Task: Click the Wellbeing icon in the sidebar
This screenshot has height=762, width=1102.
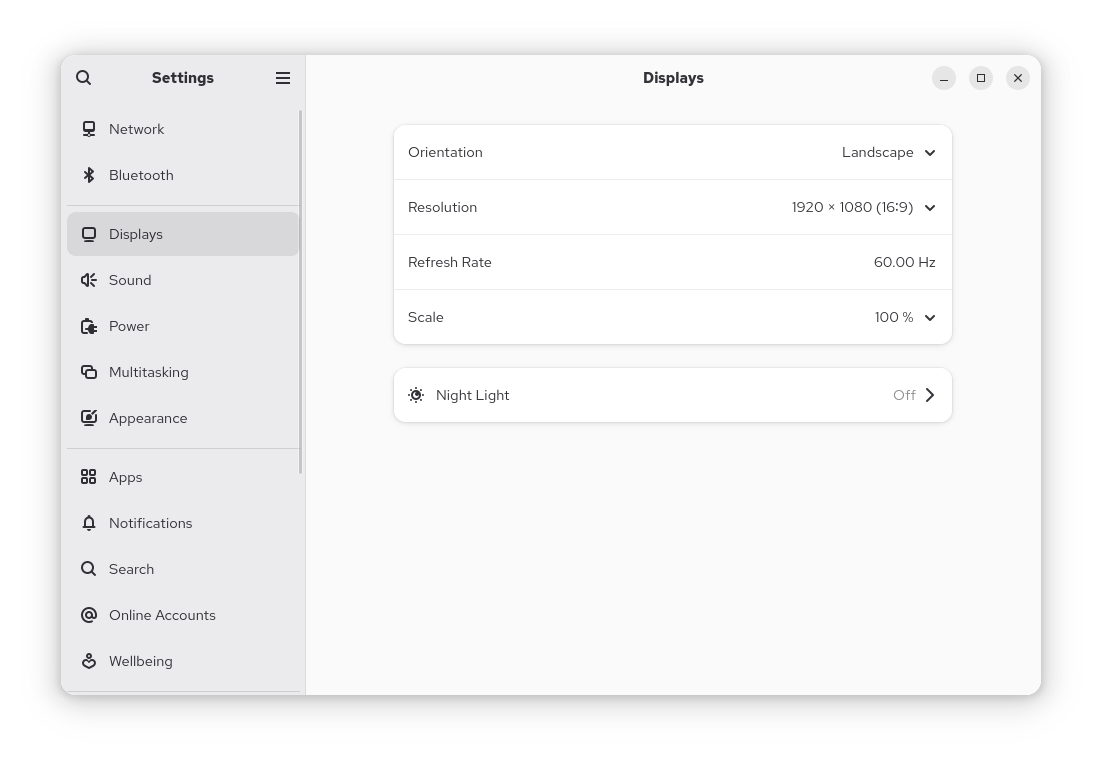Action: tap(89, 661)
